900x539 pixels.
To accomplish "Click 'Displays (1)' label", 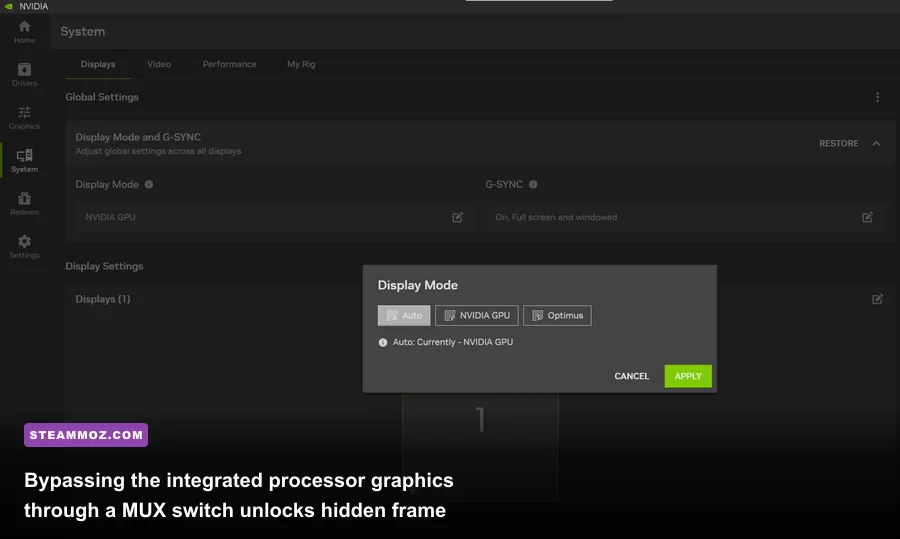I will (x=103, y=299).
